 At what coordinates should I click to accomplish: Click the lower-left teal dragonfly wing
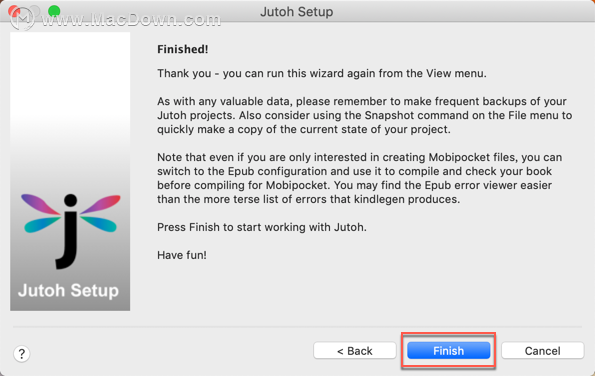[42, 224]
